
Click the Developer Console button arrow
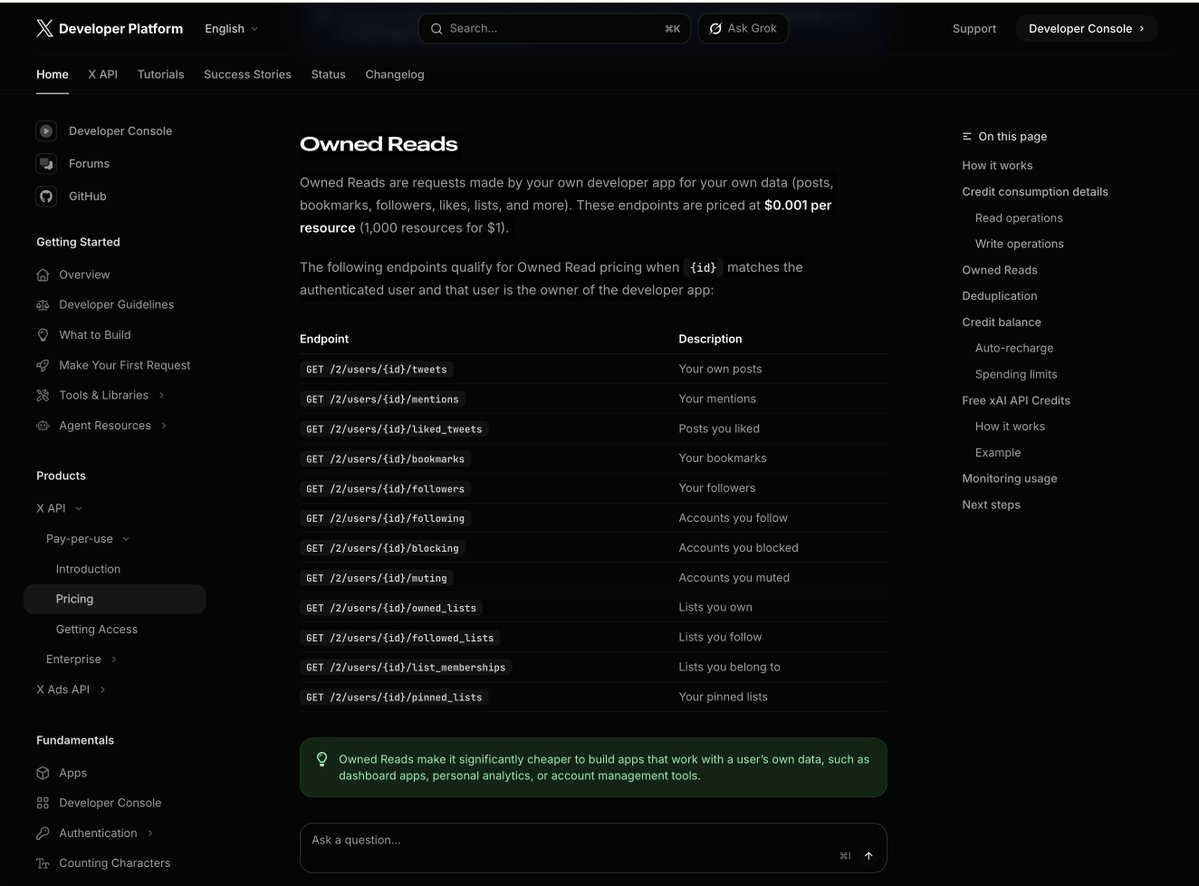click(1142, 28)
